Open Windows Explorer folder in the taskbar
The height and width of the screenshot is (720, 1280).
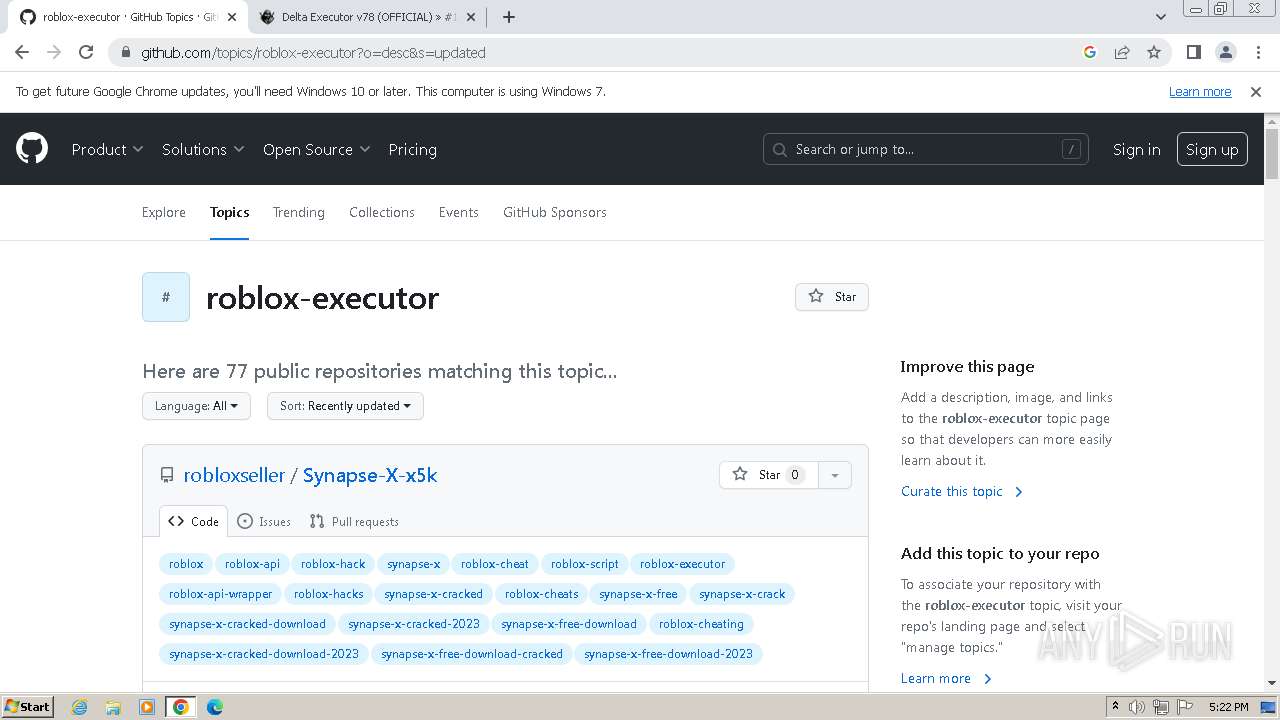(113, 707)
